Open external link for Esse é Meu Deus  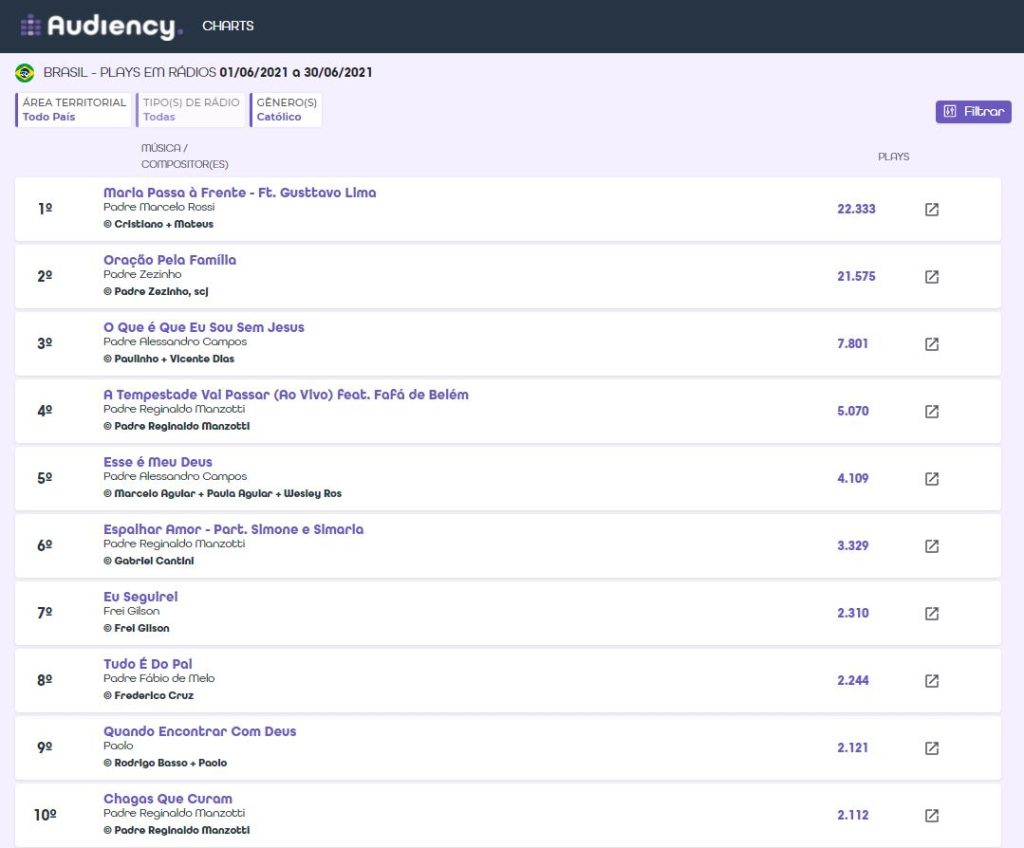tap(932, 478)
